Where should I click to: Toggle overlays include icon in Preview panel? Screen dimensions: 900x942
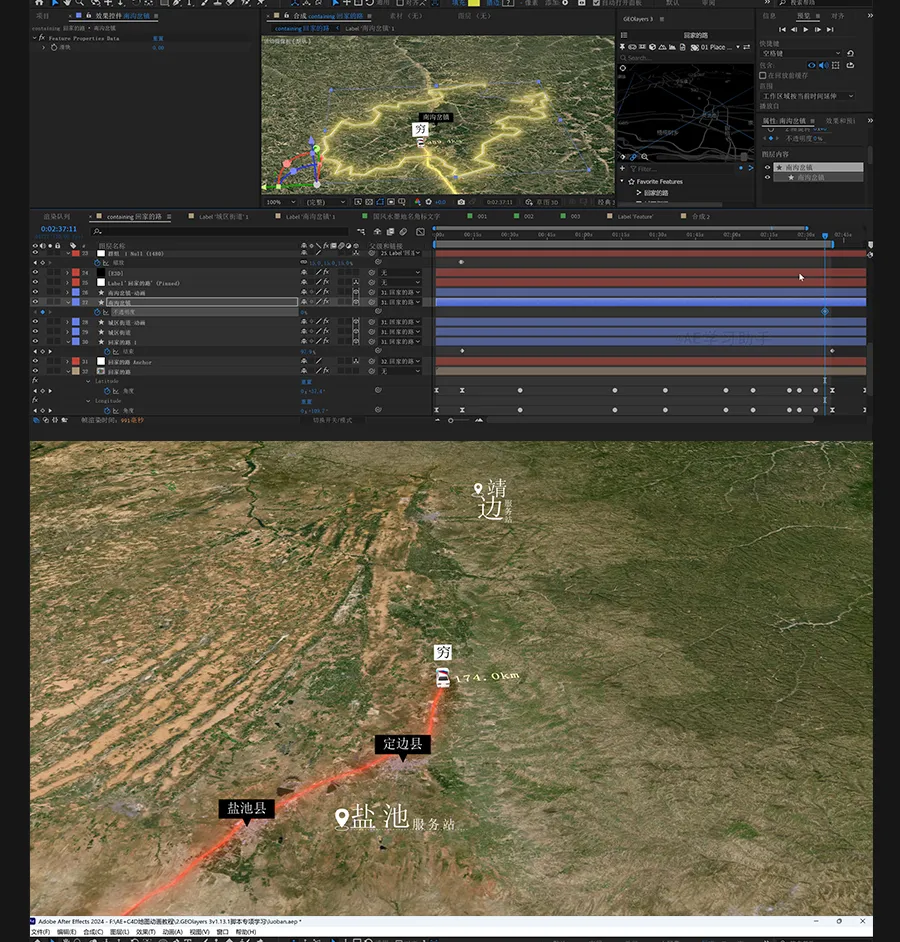click(836, 65)
